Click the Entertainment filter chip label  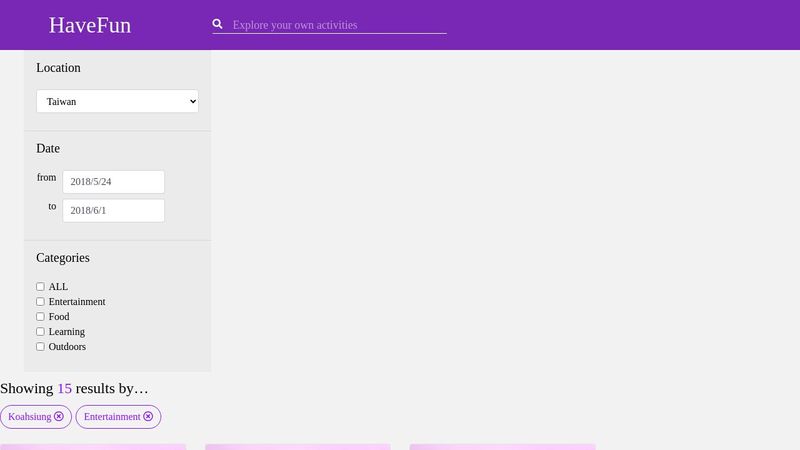tap(112, 417)
